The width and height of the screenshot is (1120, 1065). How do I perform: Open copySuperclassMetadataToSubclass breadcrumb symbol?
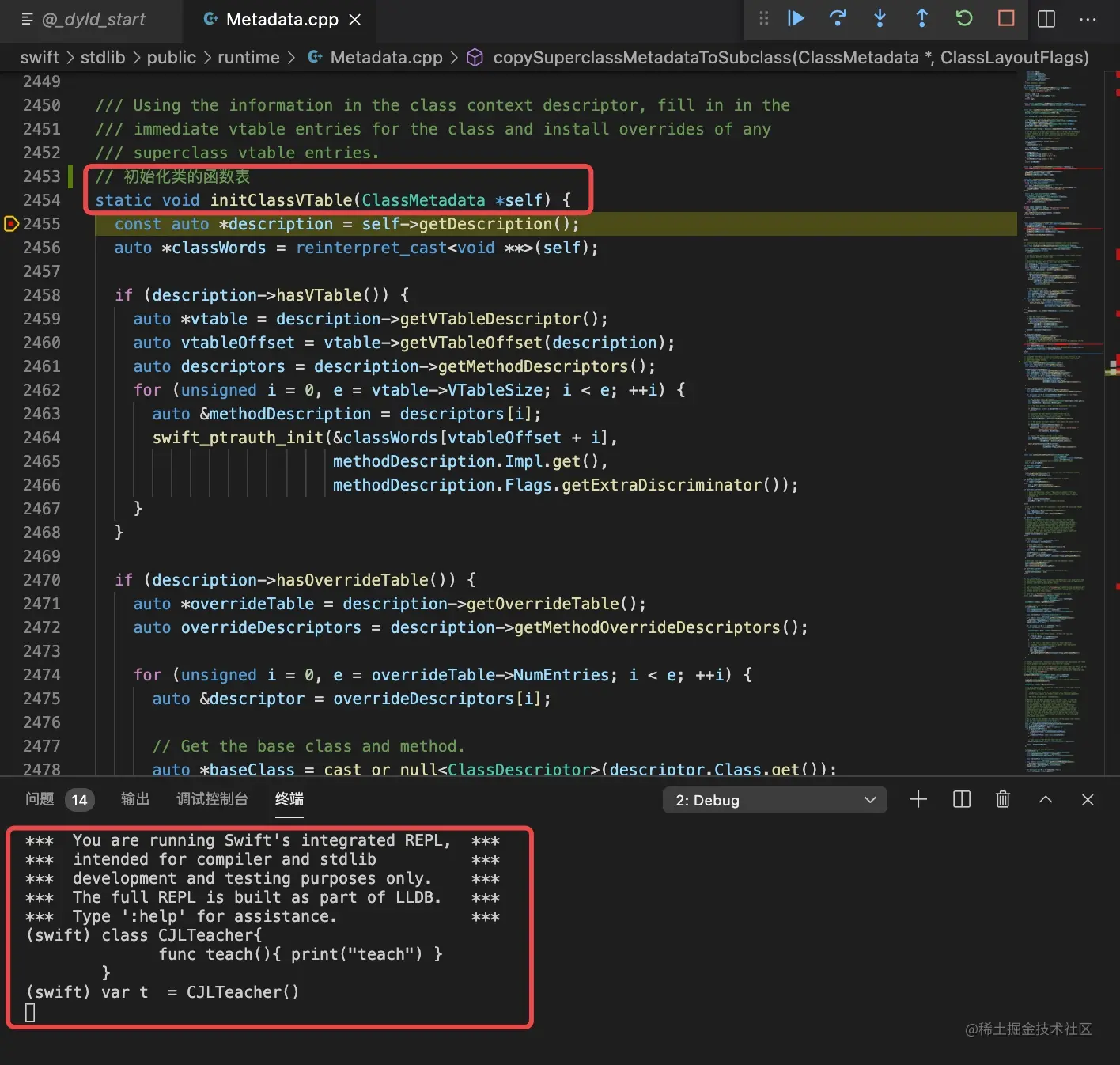click(778, 57)
